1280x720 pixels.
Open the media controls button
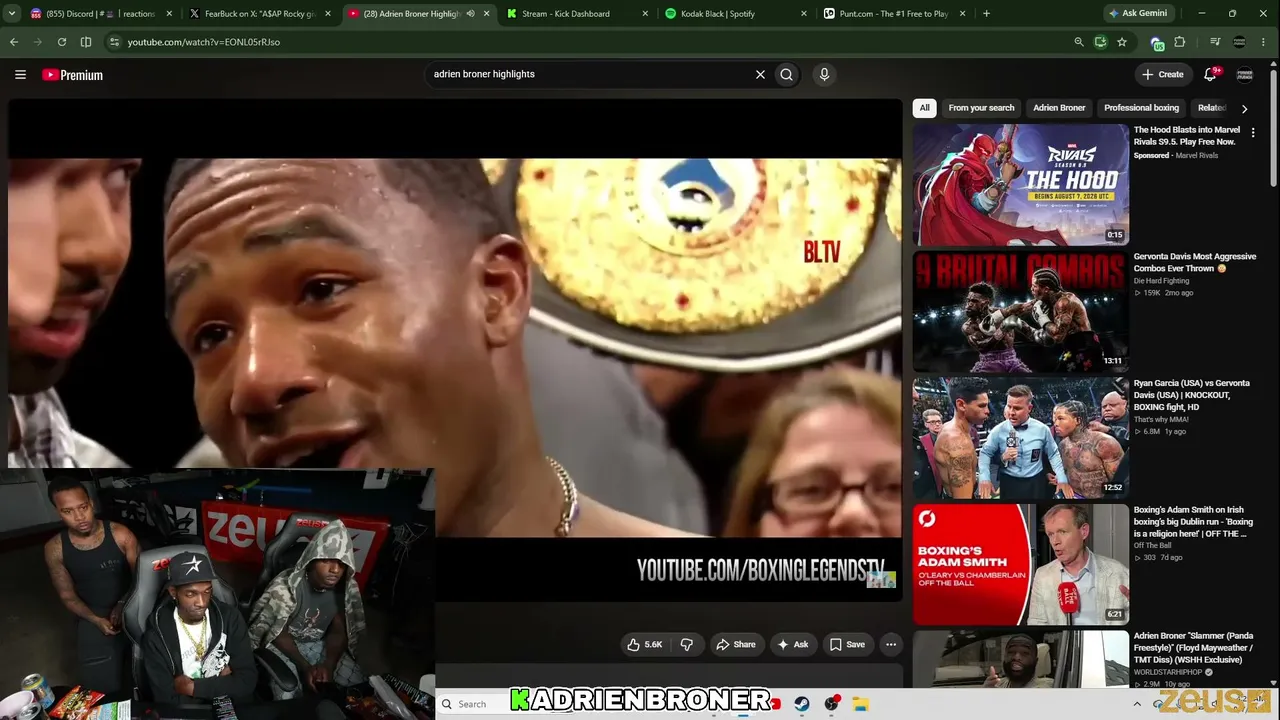click(1215, 42)
